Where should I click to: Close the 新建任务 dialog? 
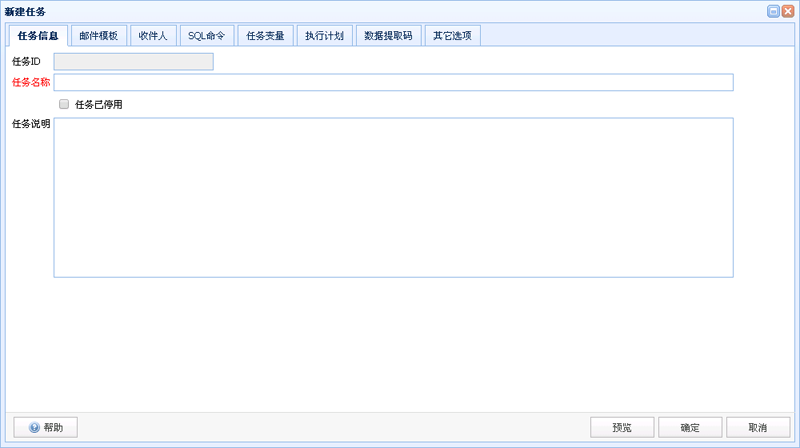[x=788, y=11]
